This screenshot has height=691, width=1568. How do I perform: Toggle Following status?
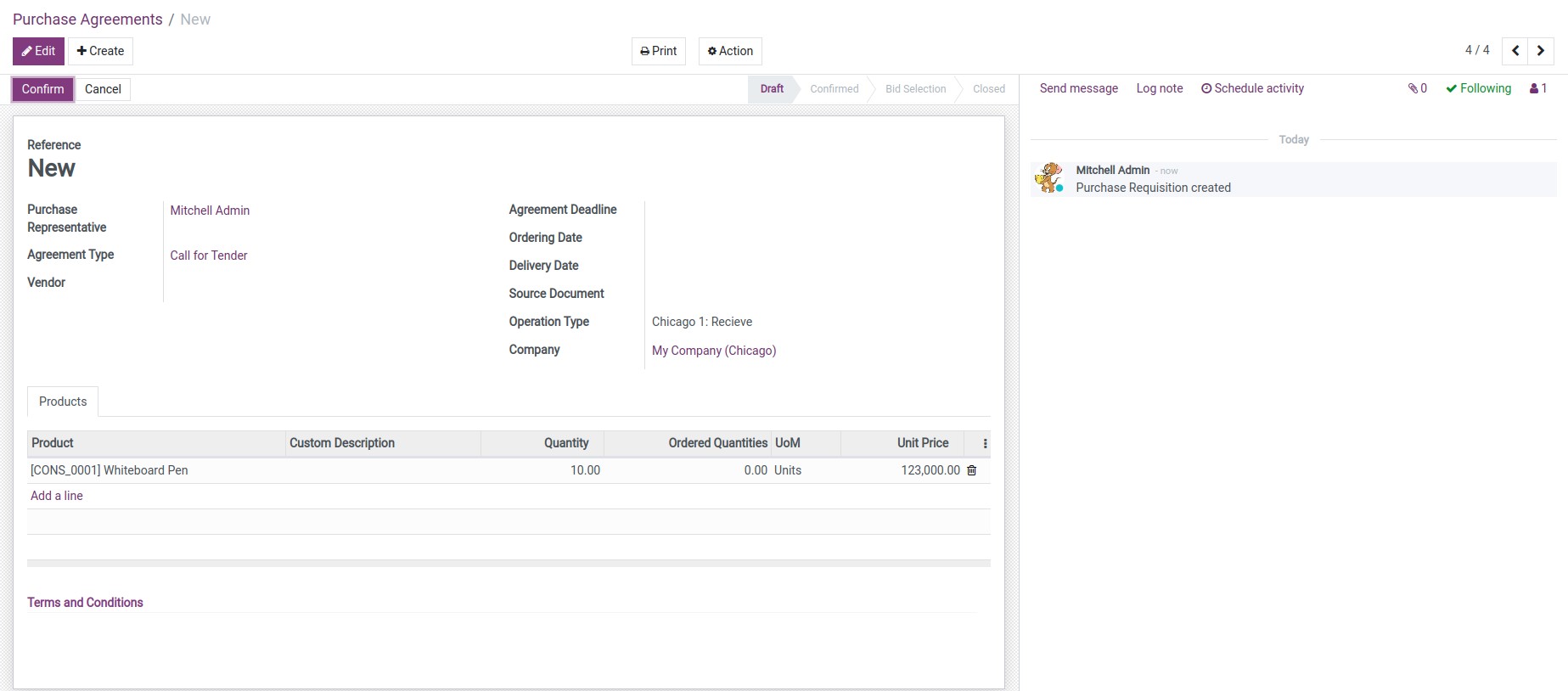[1479, 88]
